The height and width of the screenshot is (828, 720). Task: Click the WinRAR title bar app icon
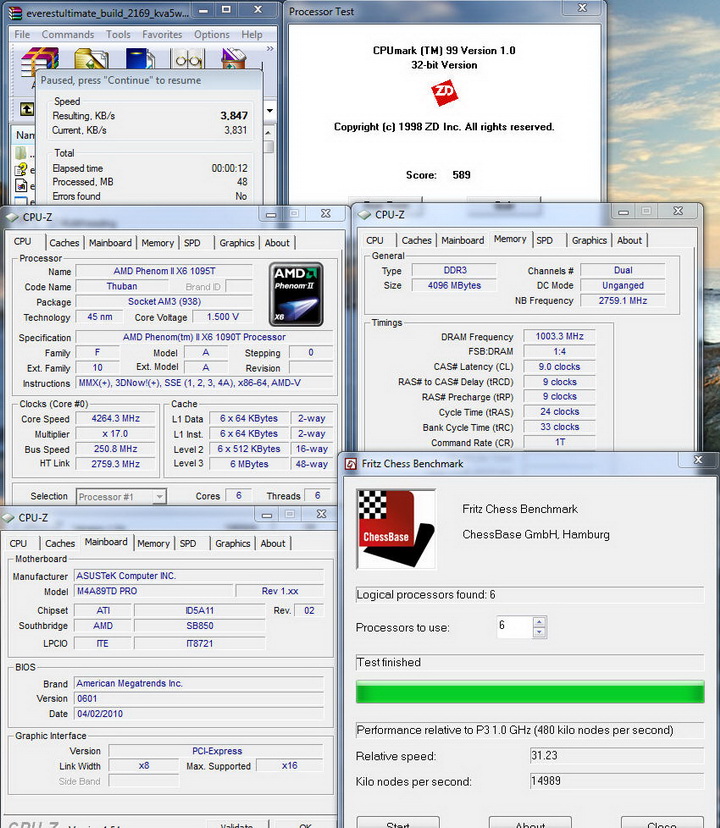tap(16, 12)
